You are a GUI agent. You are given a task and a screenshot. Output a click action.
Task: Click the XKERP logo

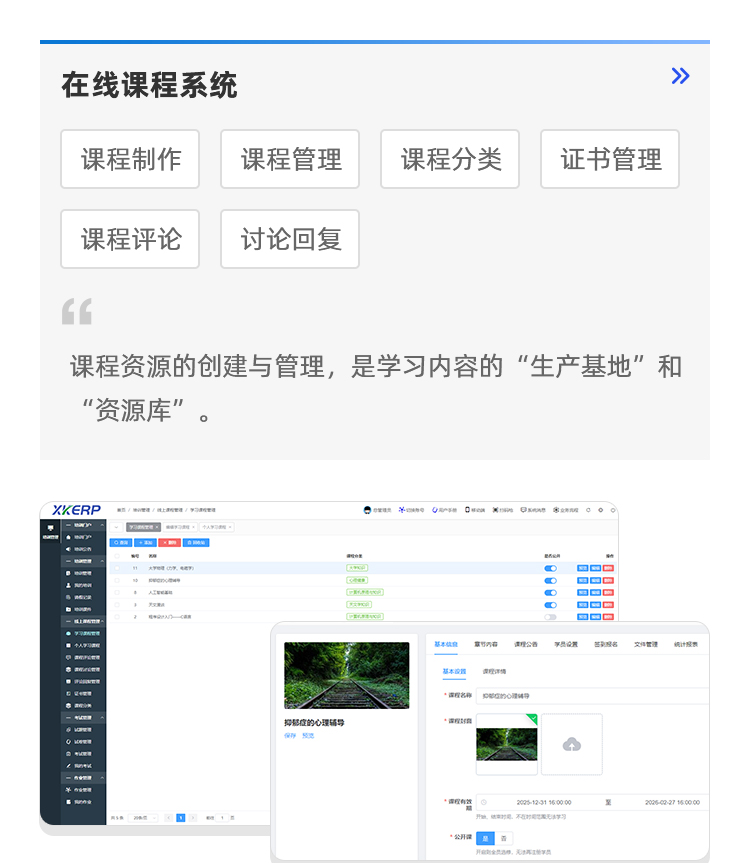[76, 510]
